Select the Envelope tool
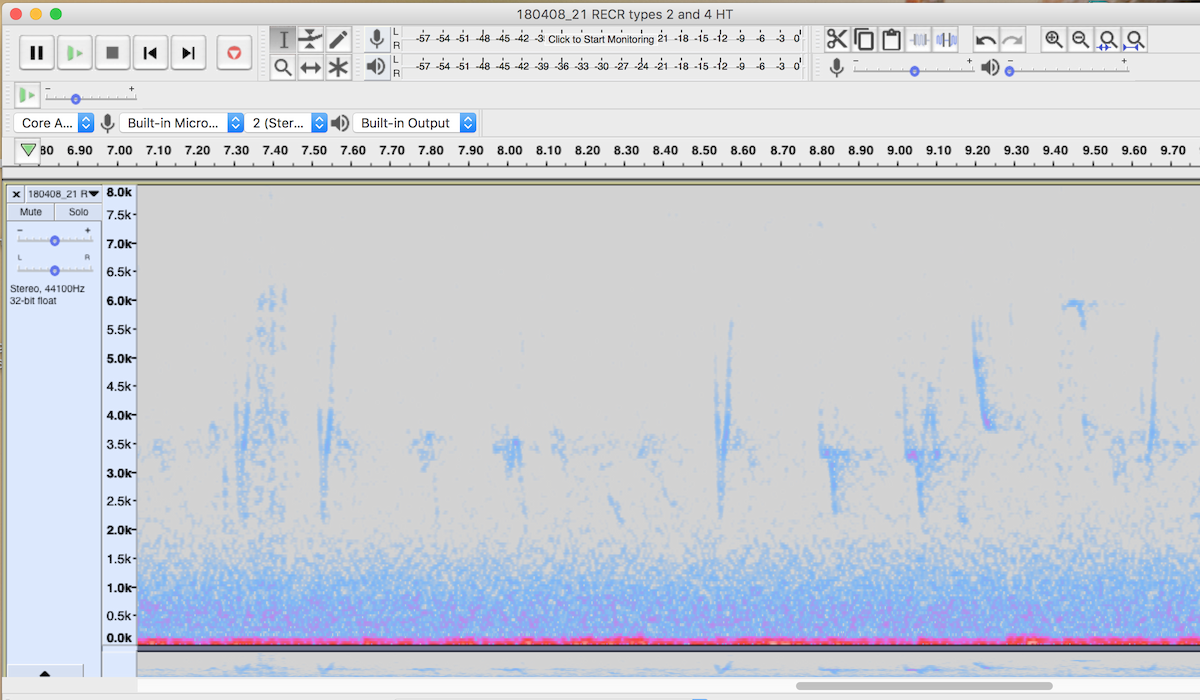 311,40
